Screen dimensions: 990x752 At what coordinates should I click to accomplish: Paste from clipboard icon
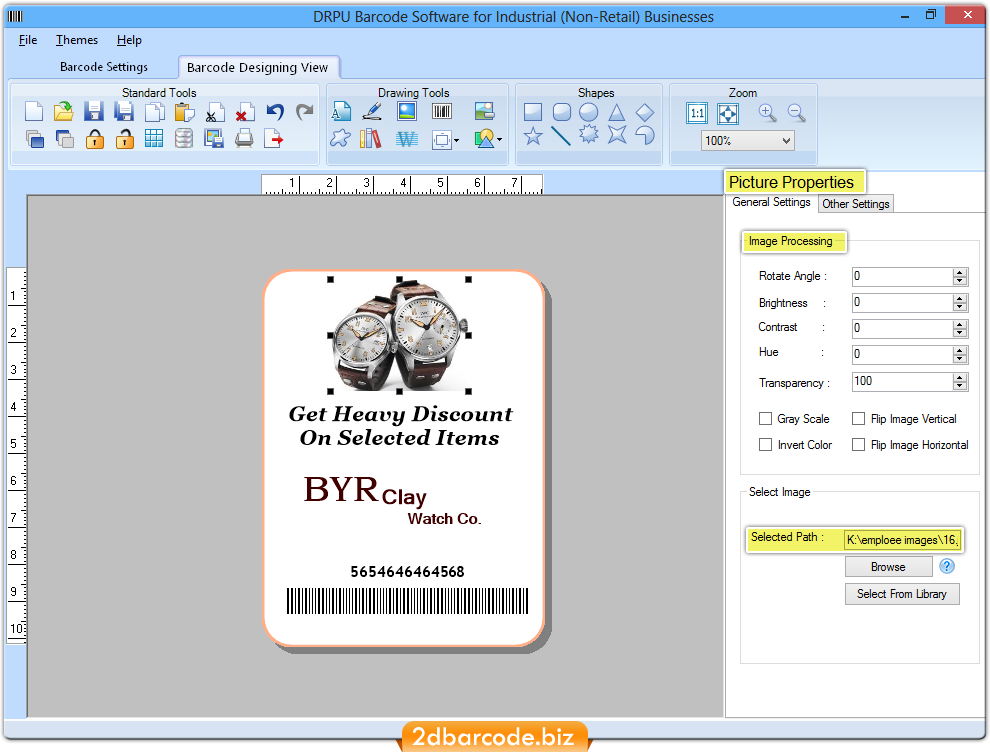184,112
